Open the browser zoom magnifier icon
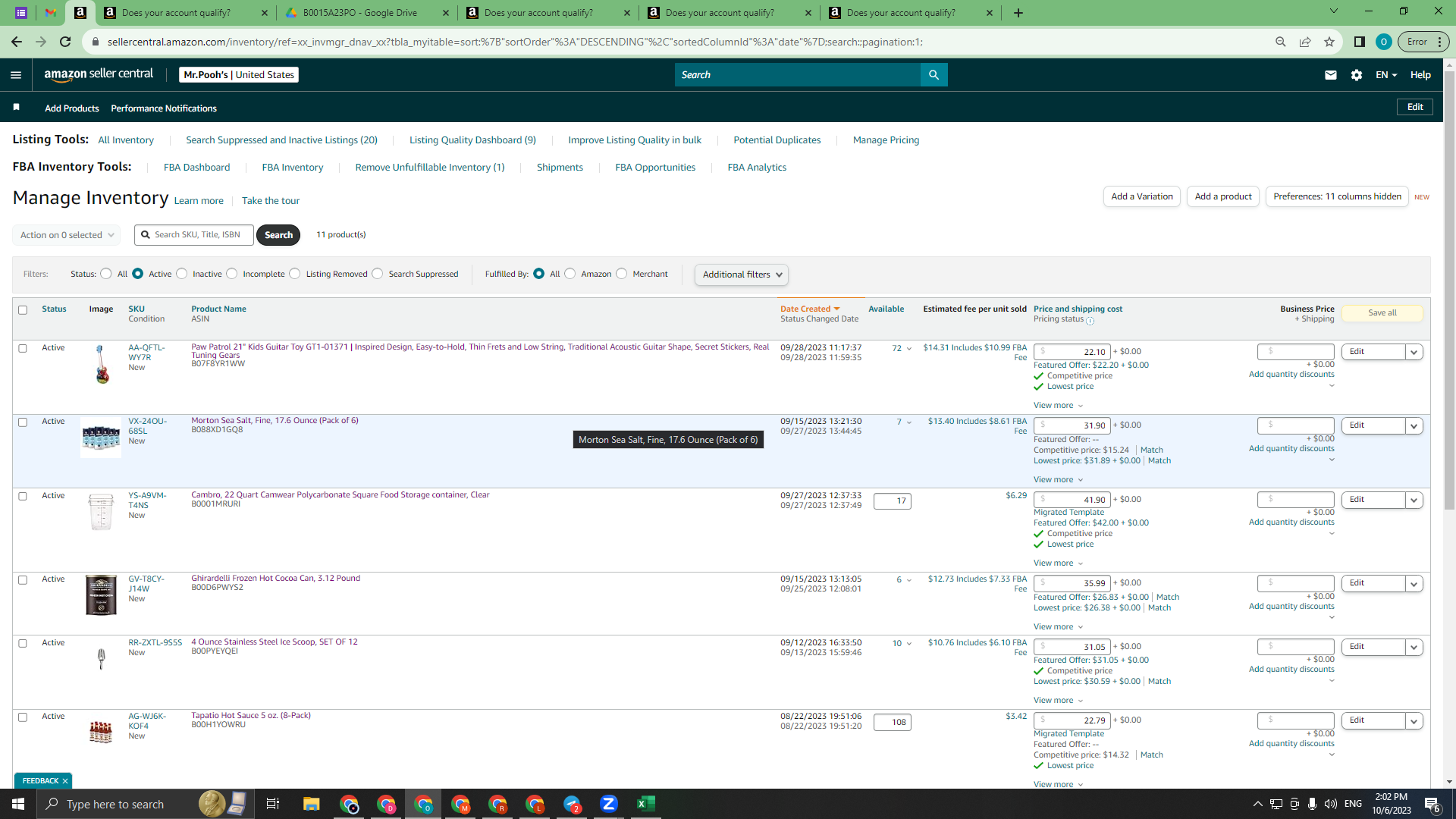 tap(1281, 42)
